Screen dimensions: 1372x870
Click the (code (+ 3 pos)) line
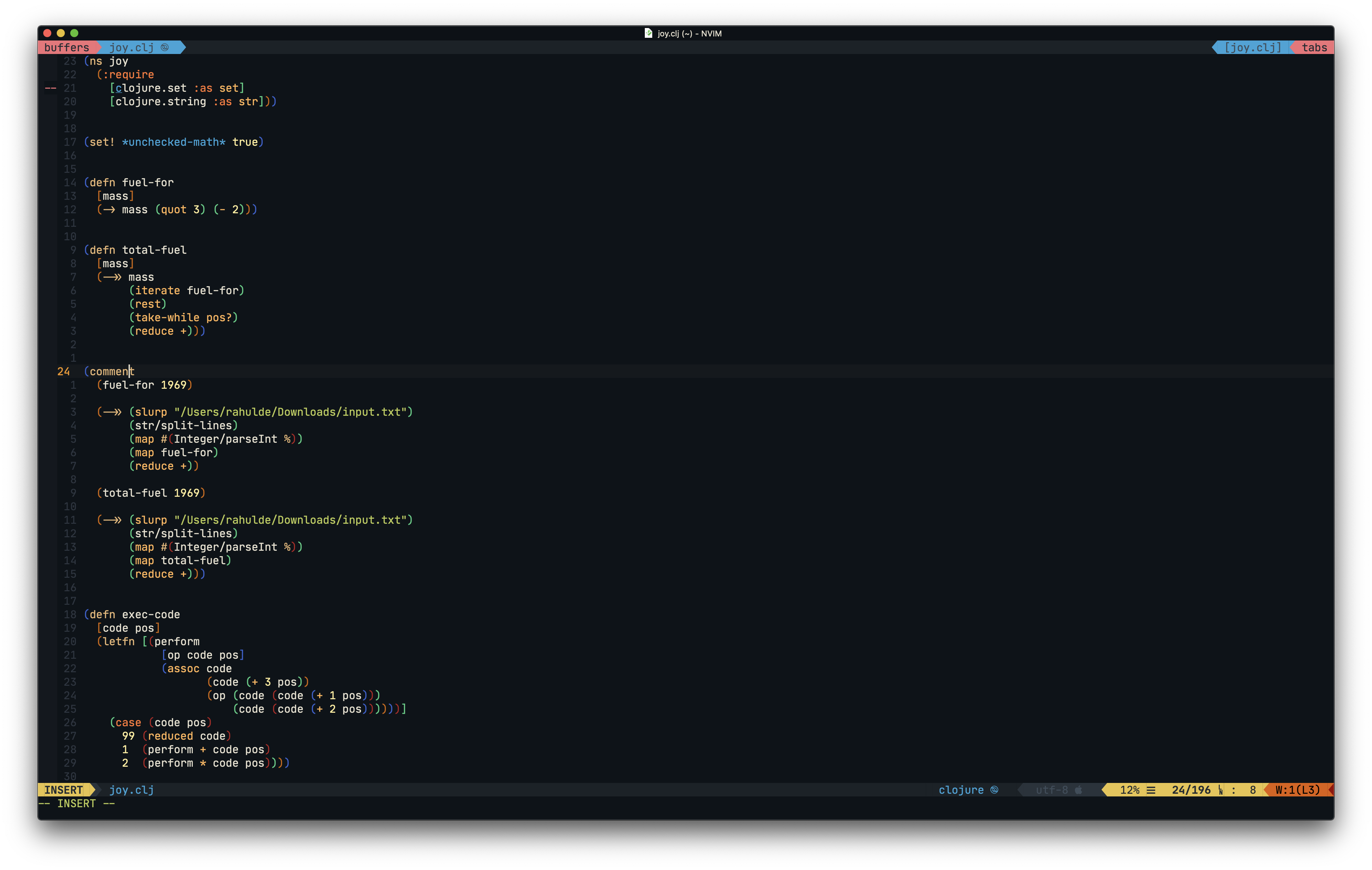258,682
